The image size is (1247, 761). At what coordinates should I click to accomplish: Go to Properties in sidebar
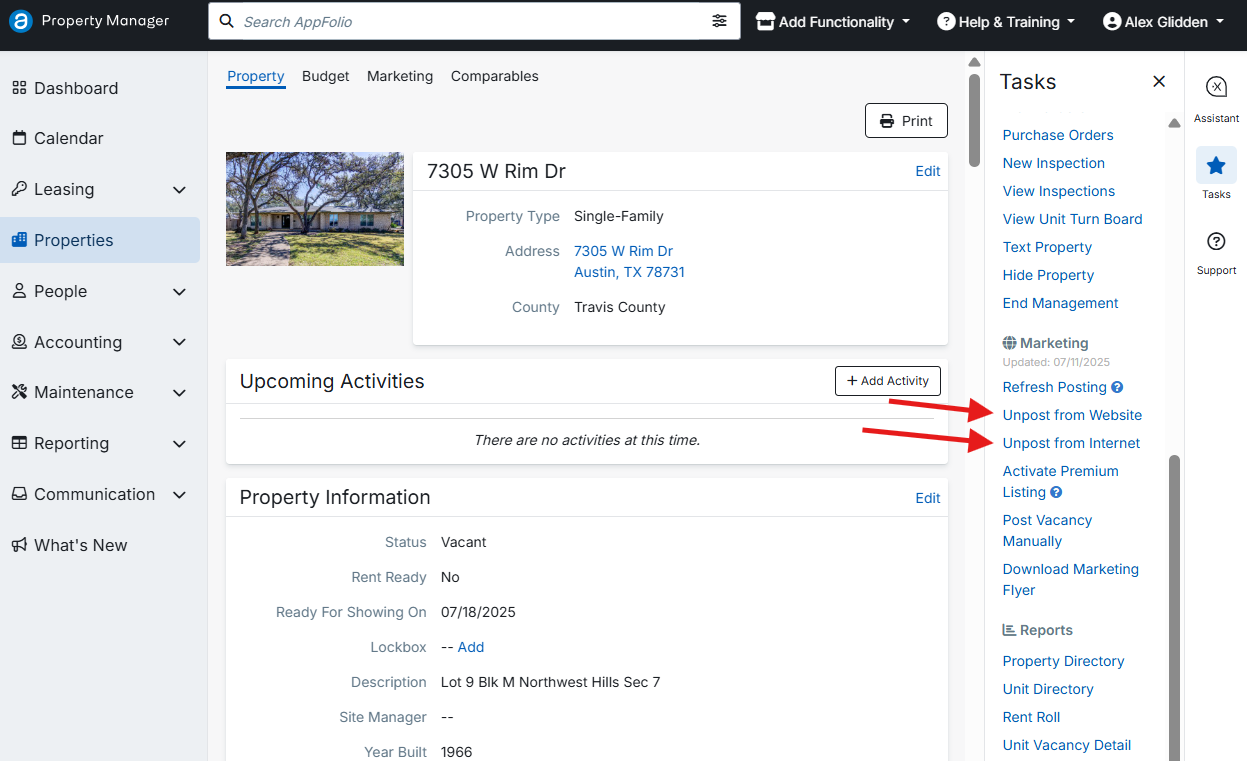(x=100, y=240)
